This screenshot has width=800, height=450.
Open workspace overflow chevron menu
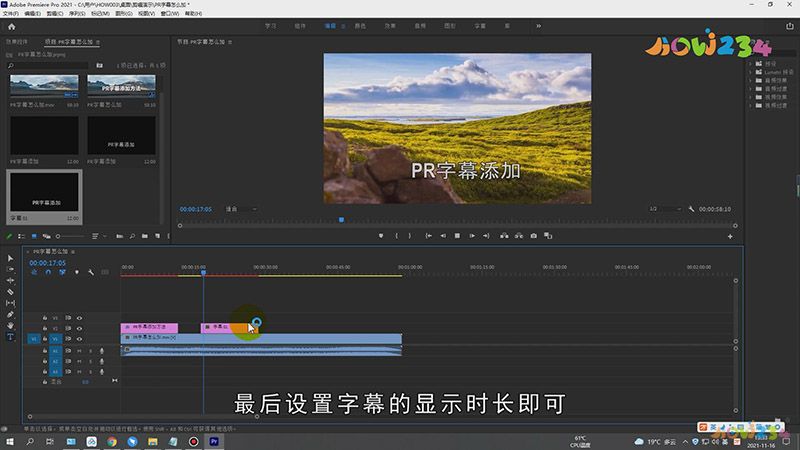coord(538,26)
